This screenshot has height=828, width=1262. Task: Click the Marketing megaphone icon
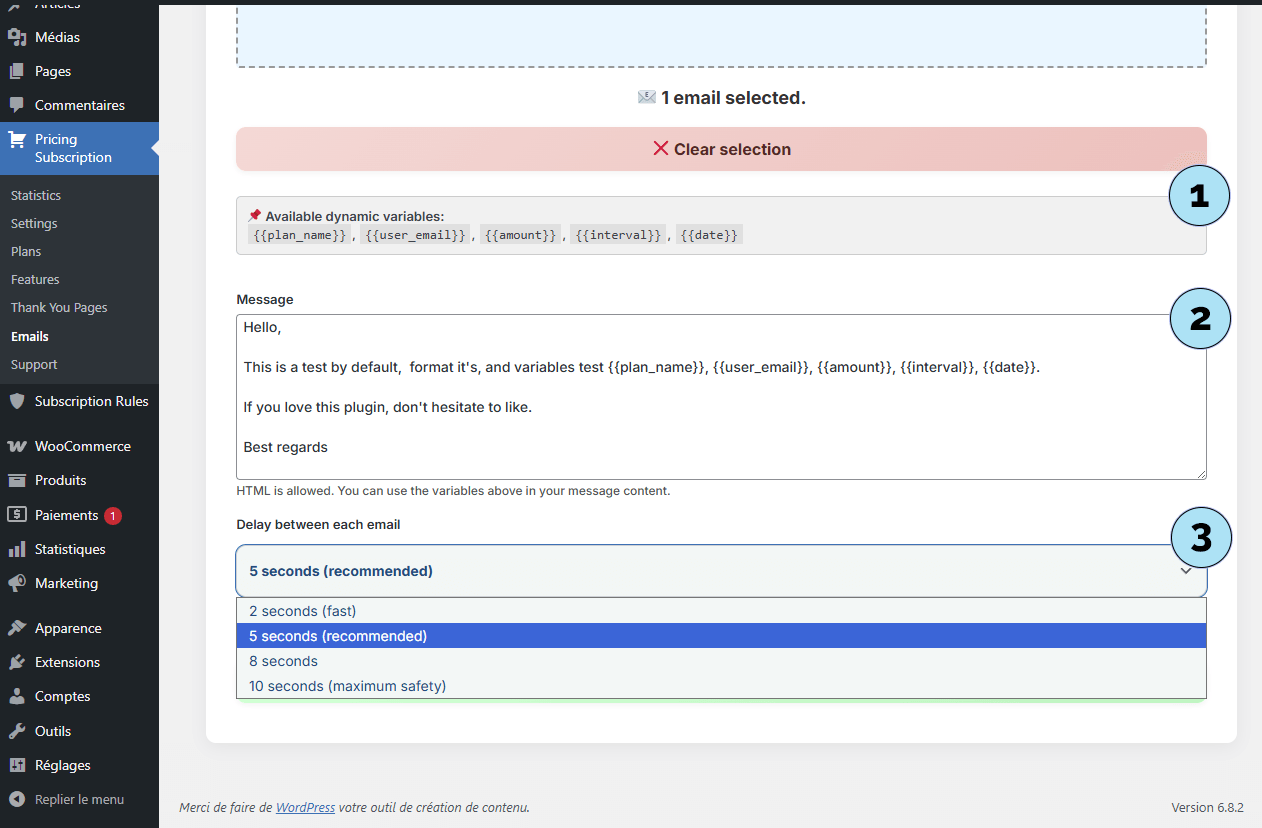17,583
